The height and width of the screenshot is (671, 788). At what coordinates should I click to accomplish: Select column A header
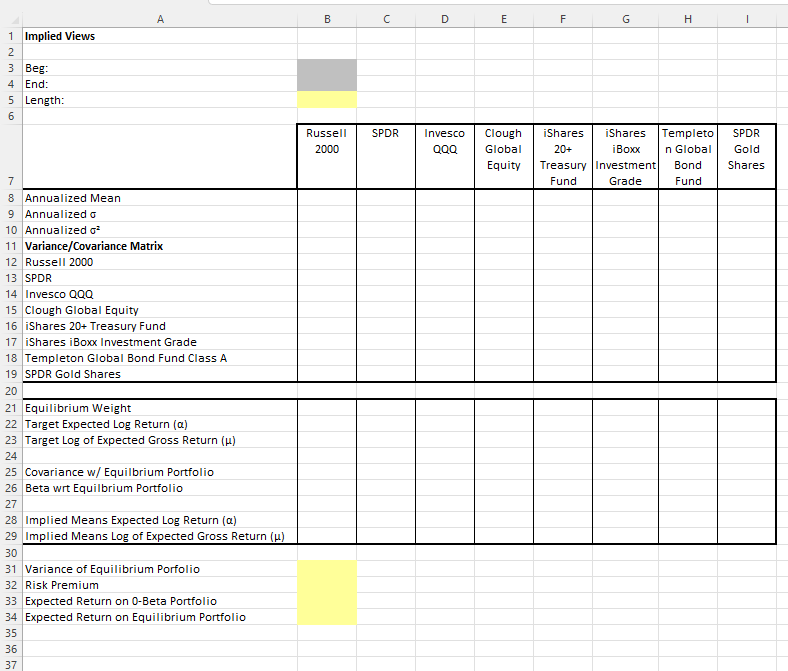click(160, 19)
